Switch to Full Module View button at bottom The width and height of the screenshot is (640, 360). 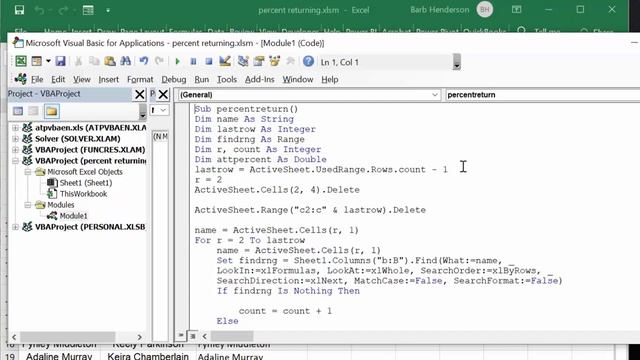(193, 336)
